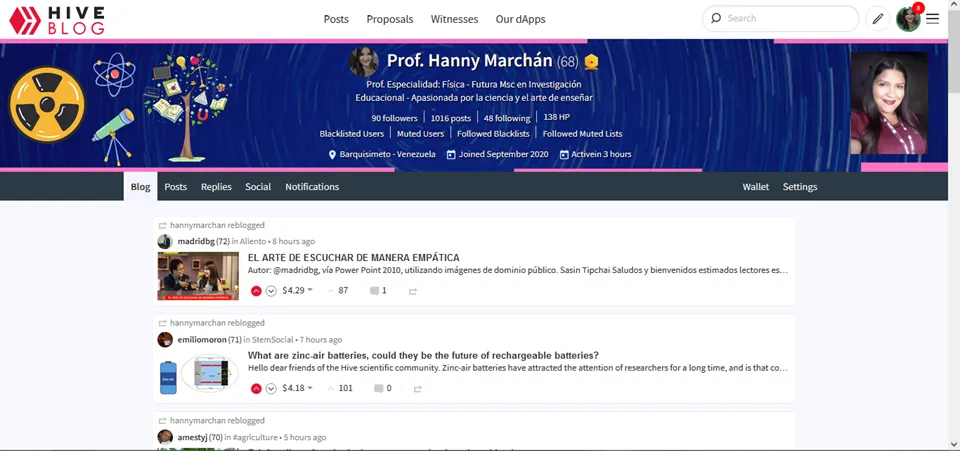Upvote the EL ARTE DE ESCUCHAR post

(x=256, y=291)
